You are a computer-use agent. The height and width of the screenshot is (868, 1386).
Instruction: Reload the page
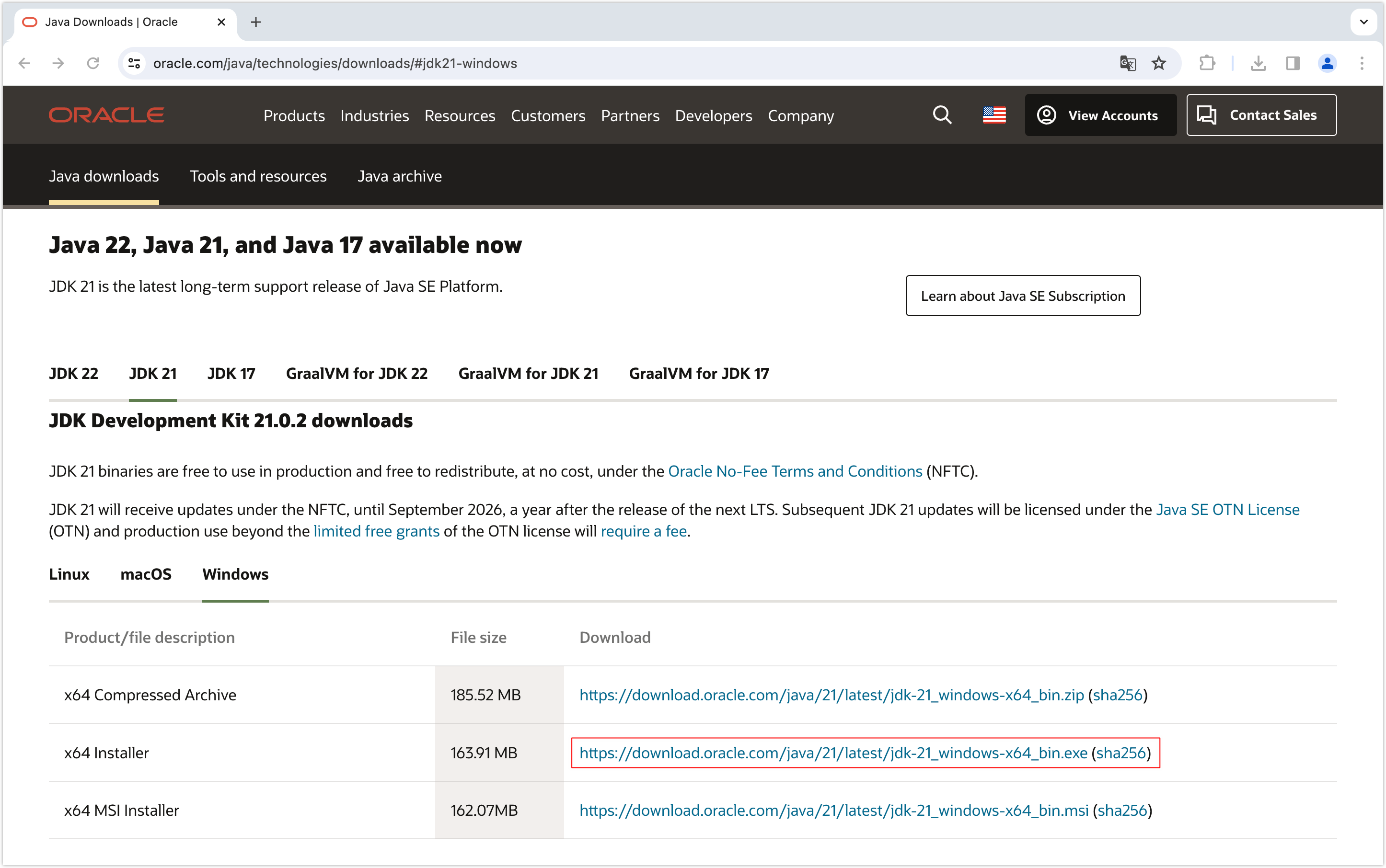click(x=93, y=63)
